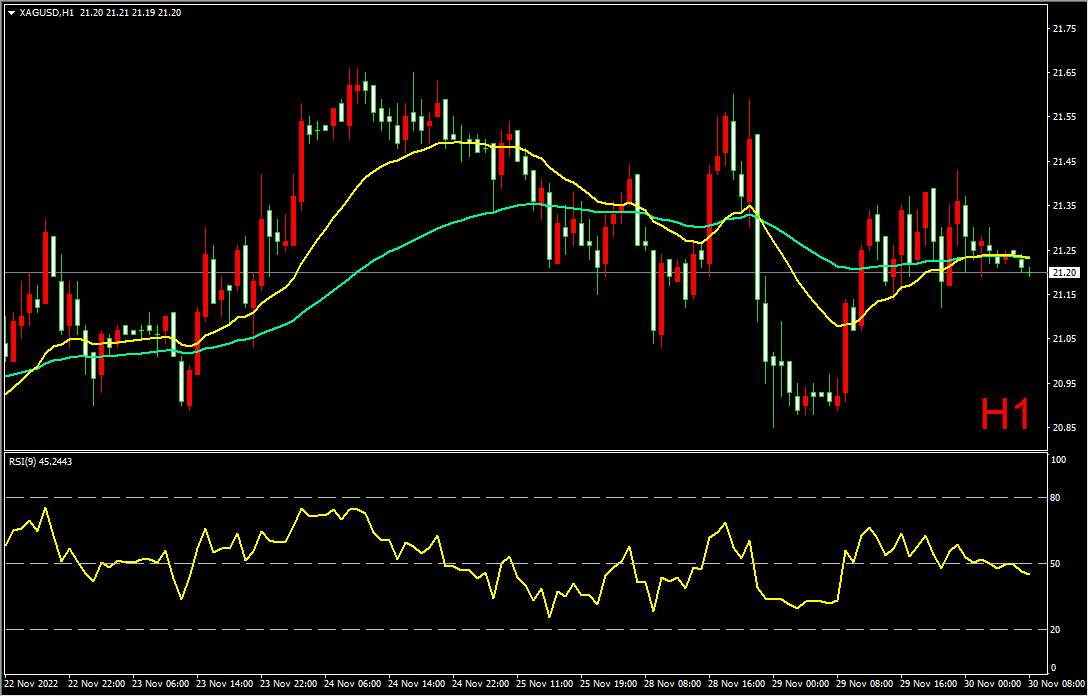1089x697 pixels.
Task: Click the 29 Nov 00:00 time label
Action: pos(800,684)
